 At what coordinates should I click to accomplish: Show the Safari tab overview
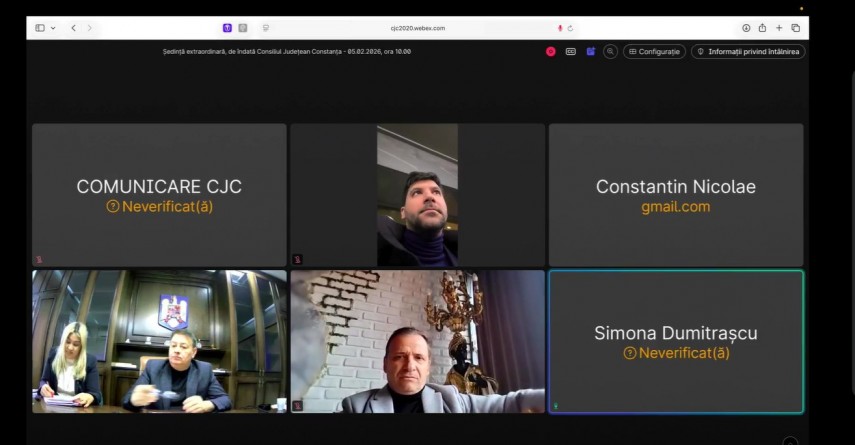pyautogui.click(x=796, y=28)
